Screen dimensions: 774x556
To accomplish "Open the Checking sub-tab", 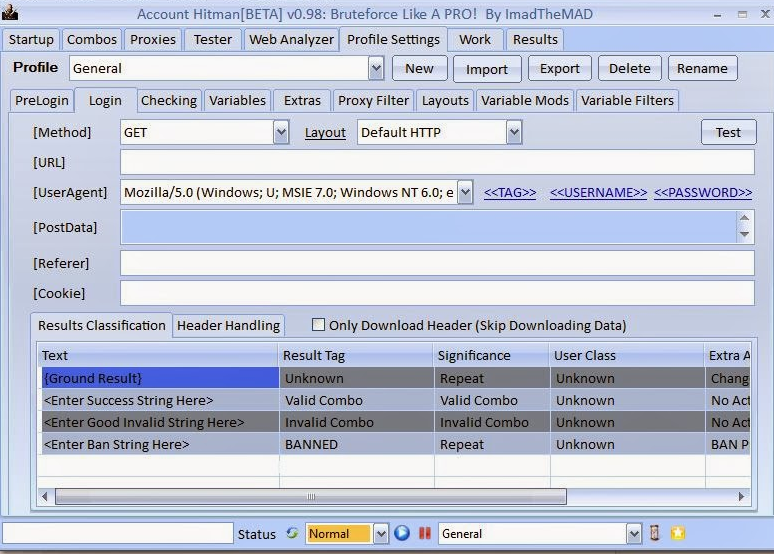I will click(x=169, y=101).
